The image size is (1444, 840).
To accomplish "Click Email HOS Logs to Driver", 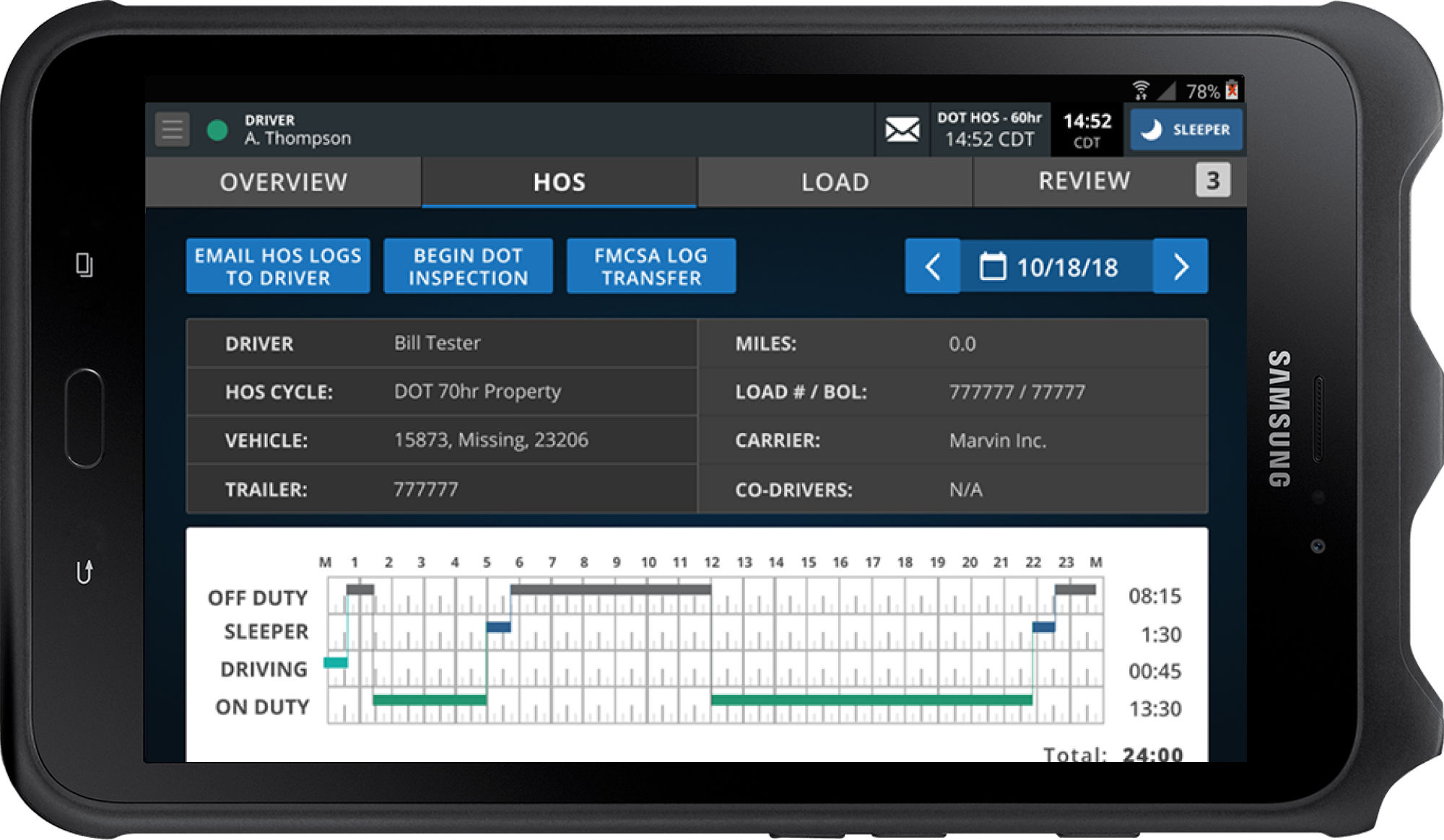I will coord(278,266).
